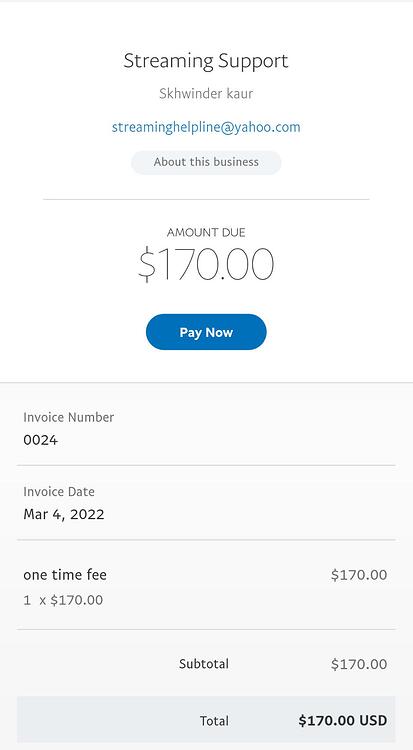Click the one time fee line price
413x750 pixels.
click(x=359, y=575)
